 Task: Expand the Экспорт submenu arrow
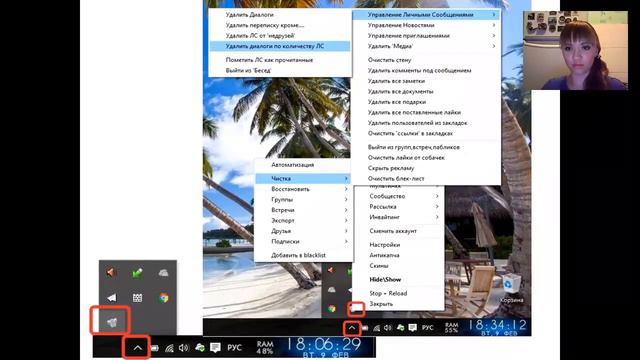[346, 220]
